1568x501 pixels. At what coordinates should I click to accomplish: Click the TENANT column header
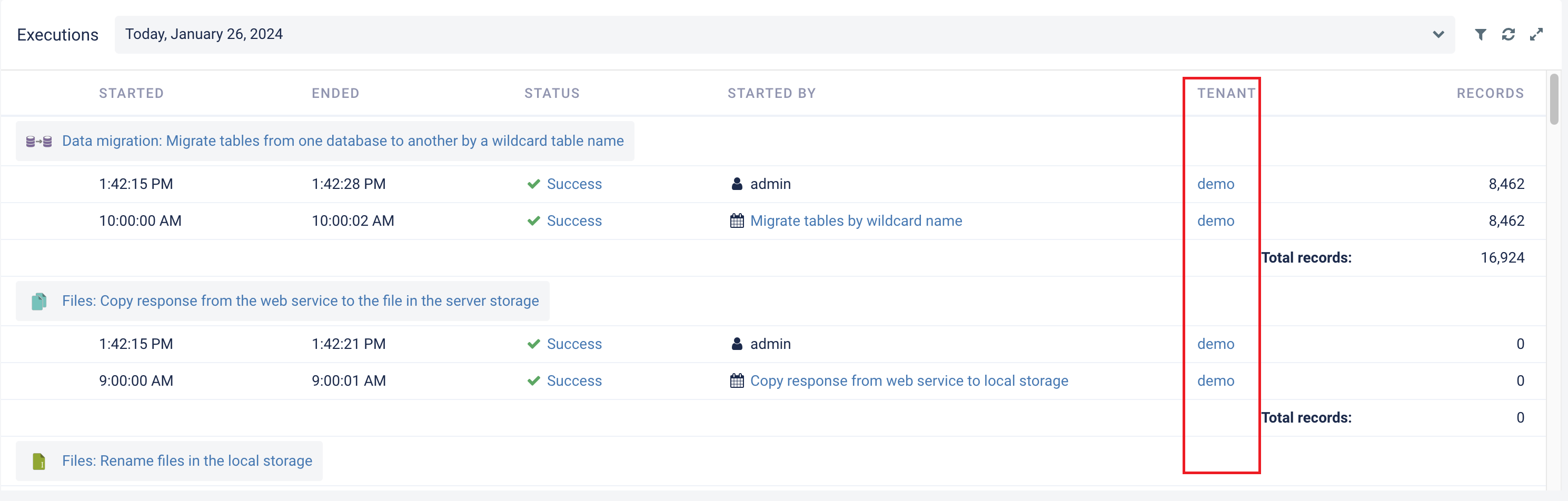[x=1226, y=93]
